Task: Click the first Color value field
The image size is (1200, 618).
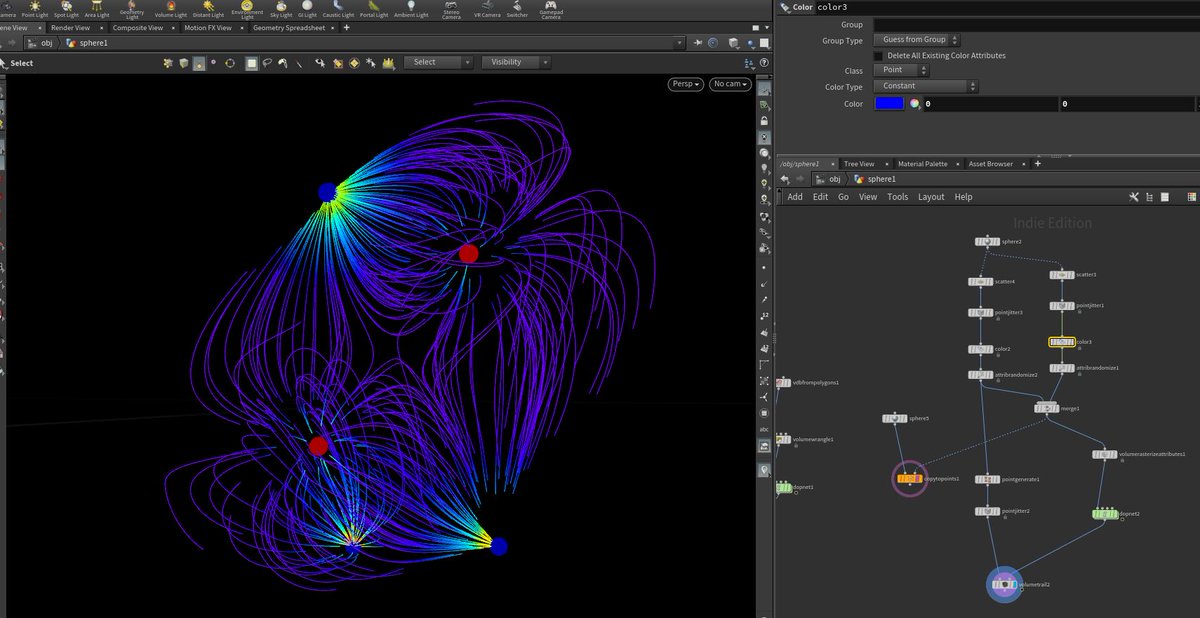Action: (x=990, y=104)
